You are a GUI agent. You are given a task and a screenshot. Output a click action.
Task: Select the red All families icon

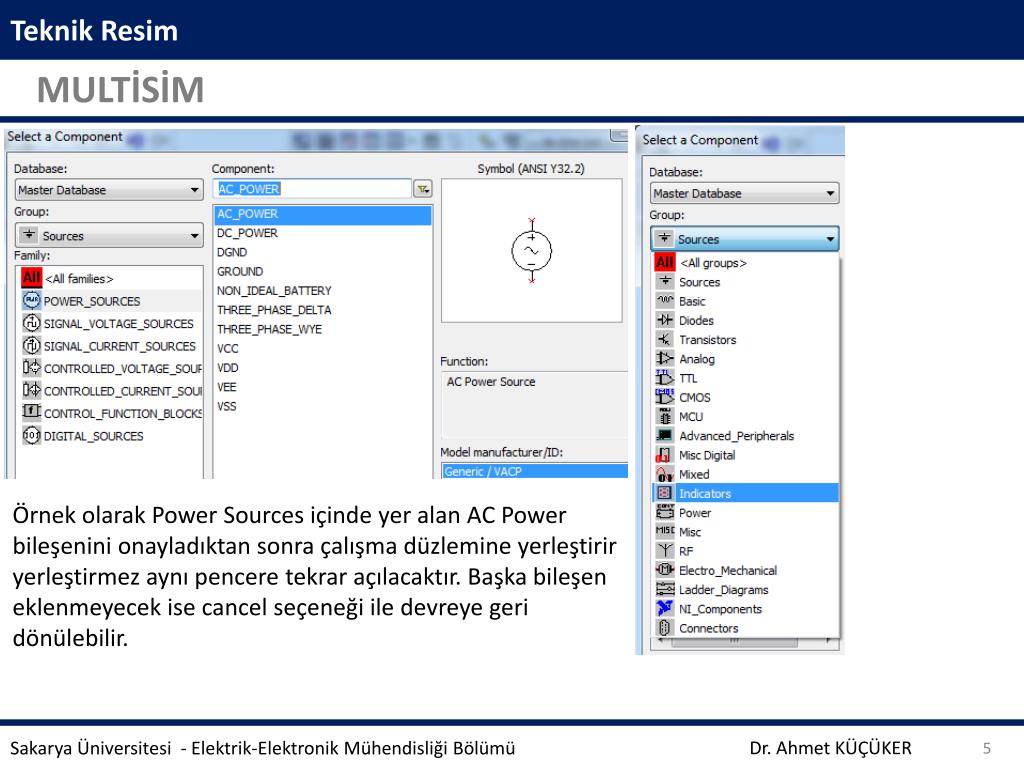[31, 278]
